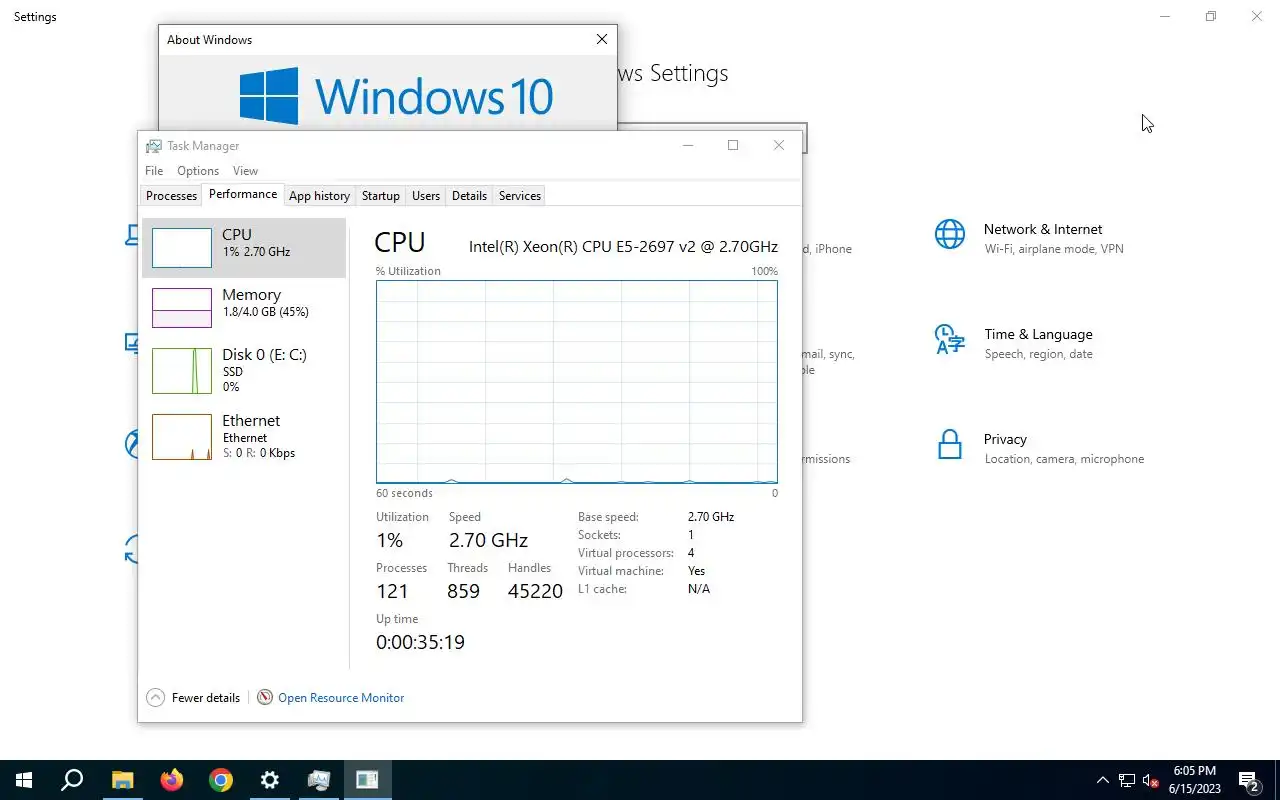Image resolution: width=1280 pixels, height=800 pixels.
Task: Click the Up time value 0:00:35:19
Action: pos(420,642)
